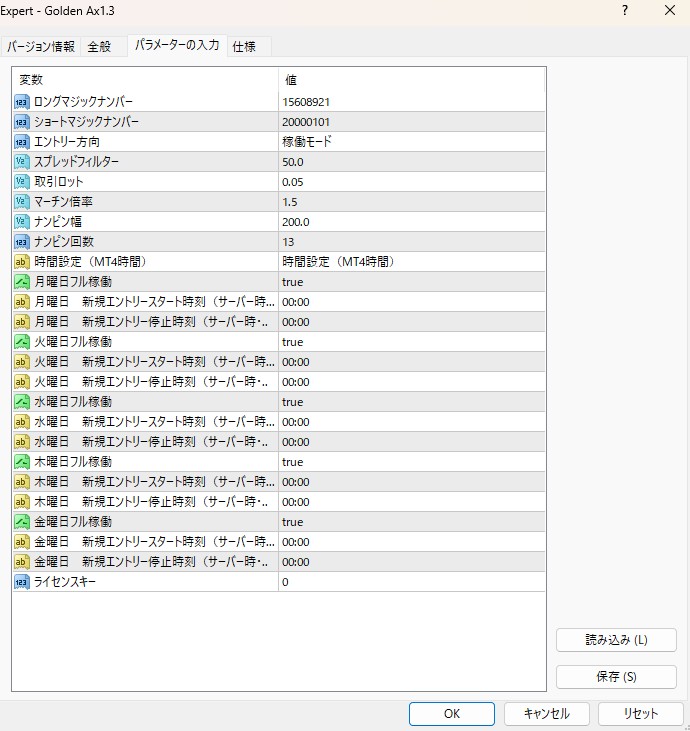Click the string icon beside 金曜日 新規エントリー停止時刻
The image size is (690, 731).
pos(21,562)
